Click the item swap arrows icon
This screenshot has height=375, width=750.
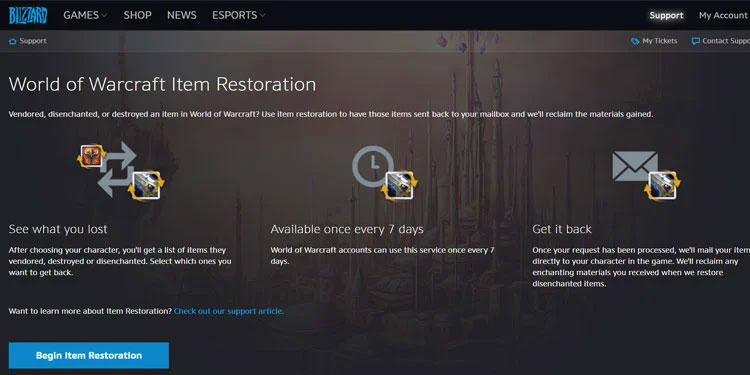pyautogui.click(x=117, y=169)
